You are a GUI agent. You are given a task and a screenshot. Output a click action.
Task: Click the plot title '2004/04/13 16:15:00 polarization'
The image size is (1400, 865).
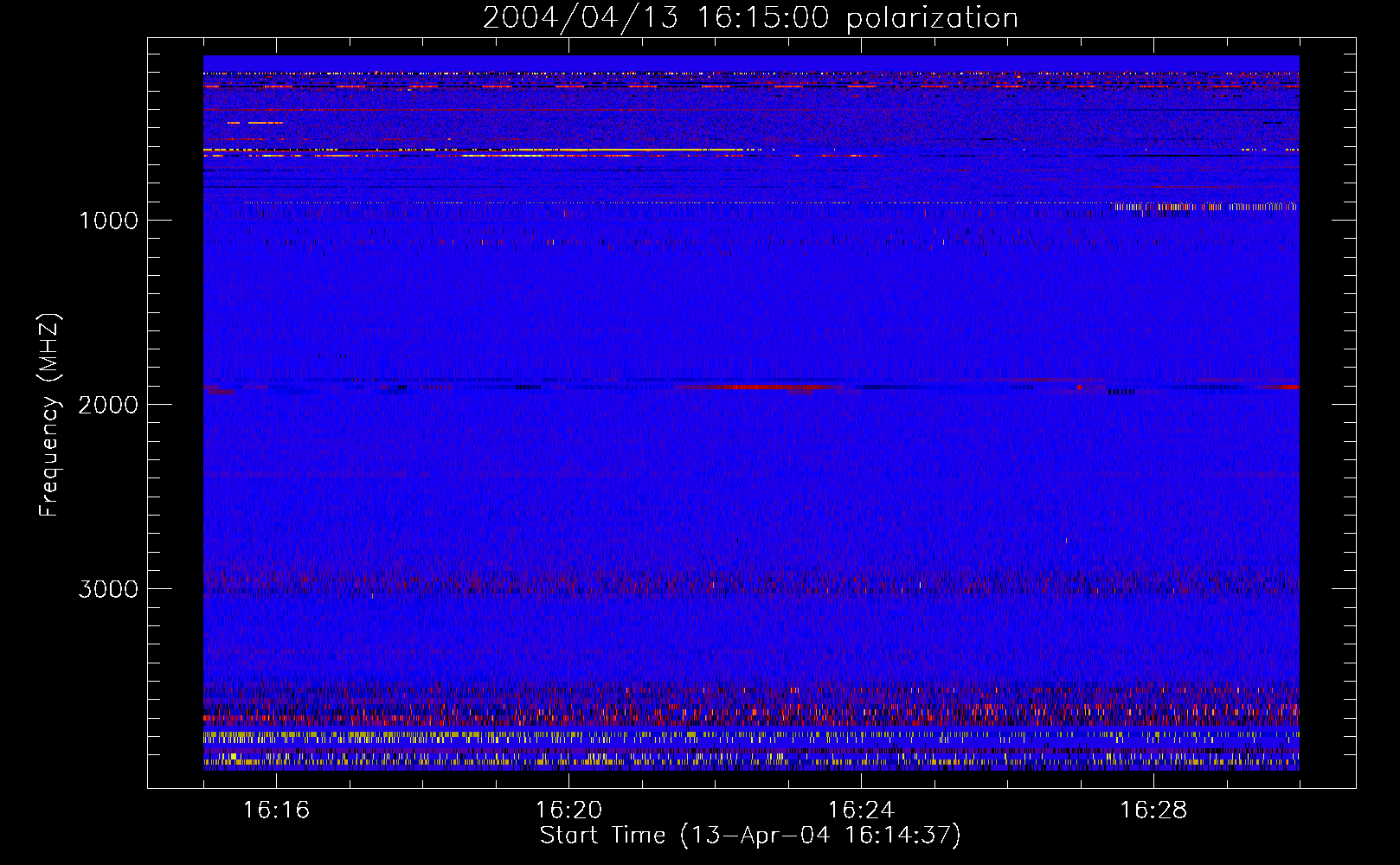(x=750, y=18)
